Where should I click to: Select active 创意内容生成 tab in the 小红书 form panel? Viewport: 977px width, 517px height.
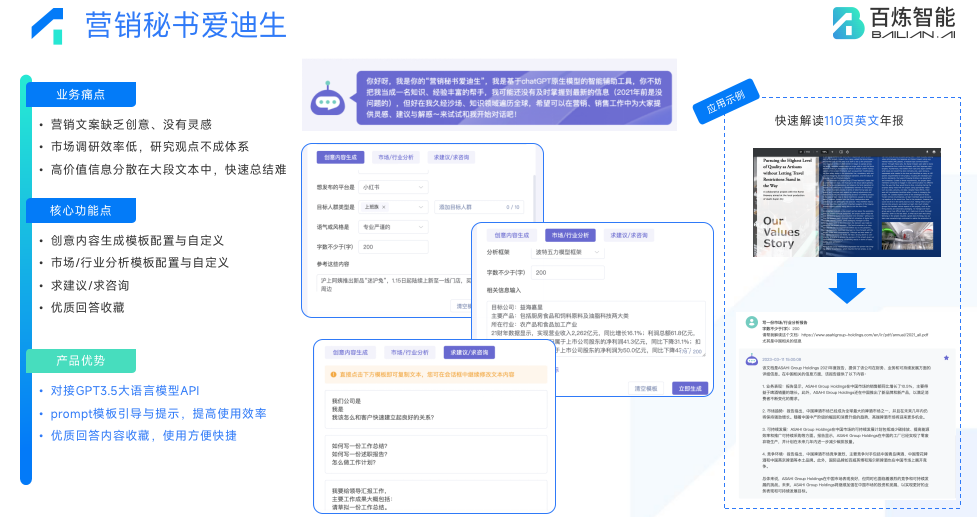(x=340, y=158)
